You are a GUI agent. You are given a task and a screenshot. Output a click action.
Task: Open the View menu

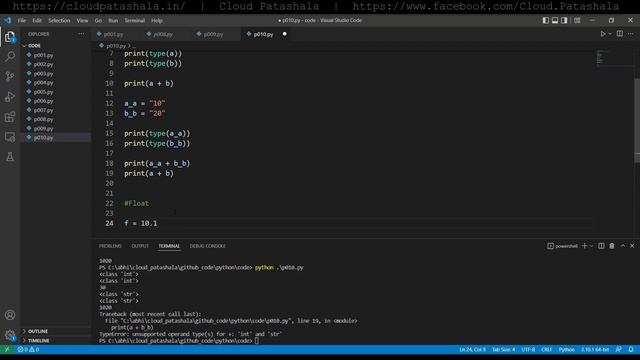click(82, 20)
